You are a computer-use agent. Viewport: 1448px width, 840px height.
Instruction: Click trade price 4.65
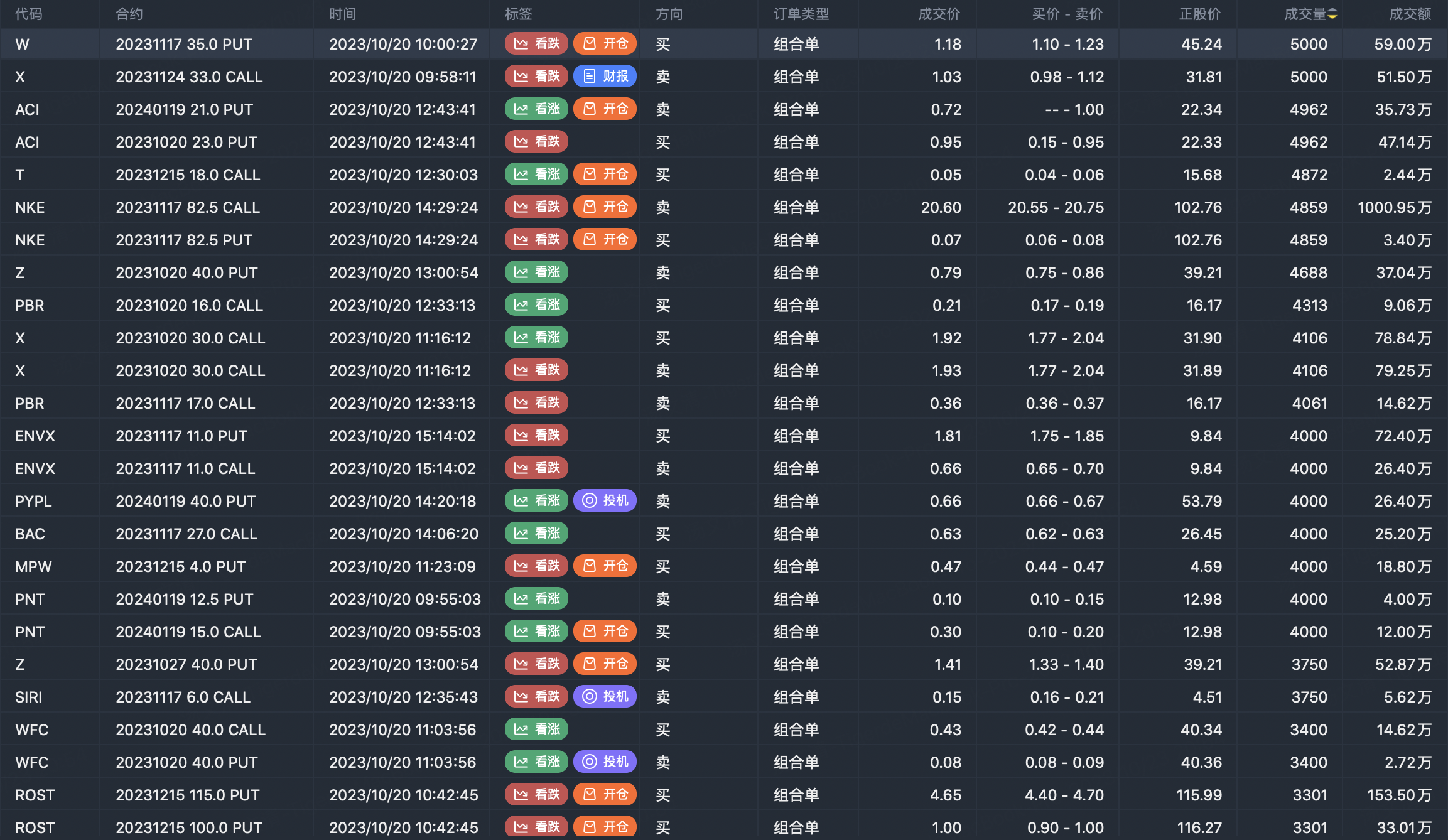click(946, 795)
